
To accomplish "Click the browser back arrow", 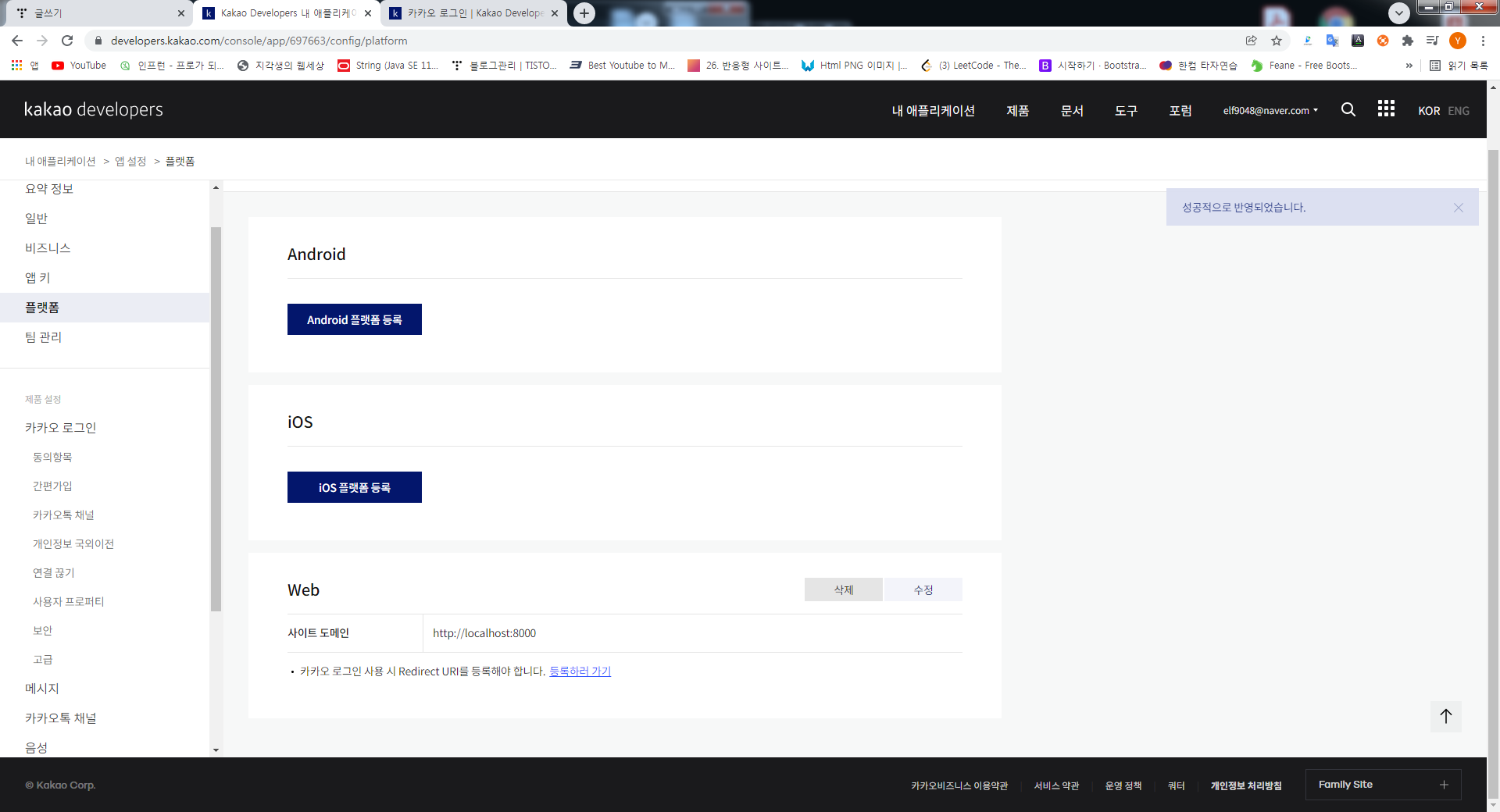I will [17, 41].
